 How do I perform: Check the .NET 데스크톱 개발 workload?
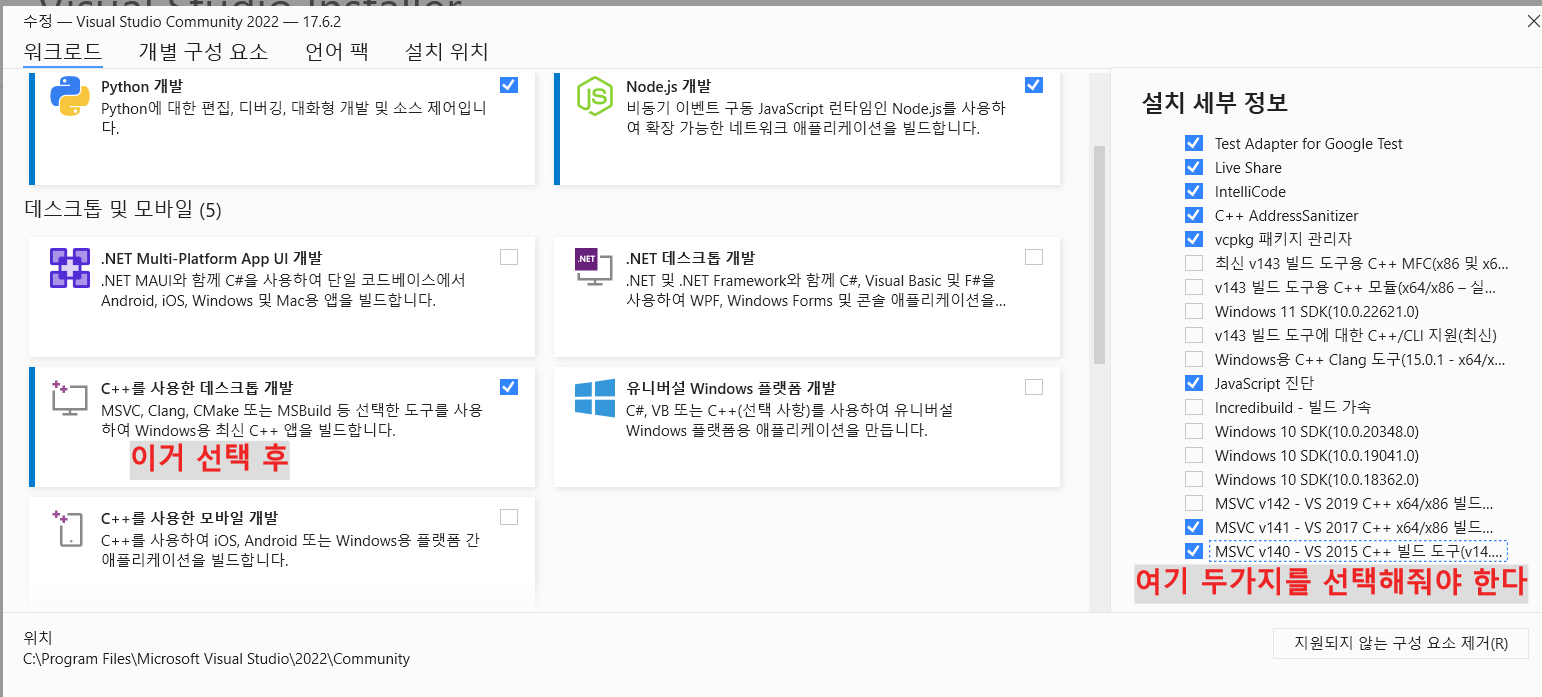click(1034, 257)
